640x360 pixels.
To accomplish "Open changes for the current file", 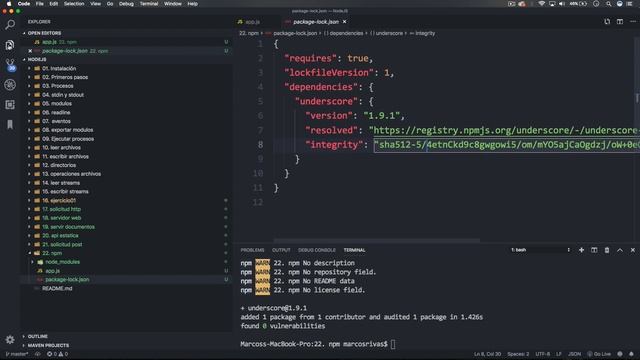I will point(607,22).
